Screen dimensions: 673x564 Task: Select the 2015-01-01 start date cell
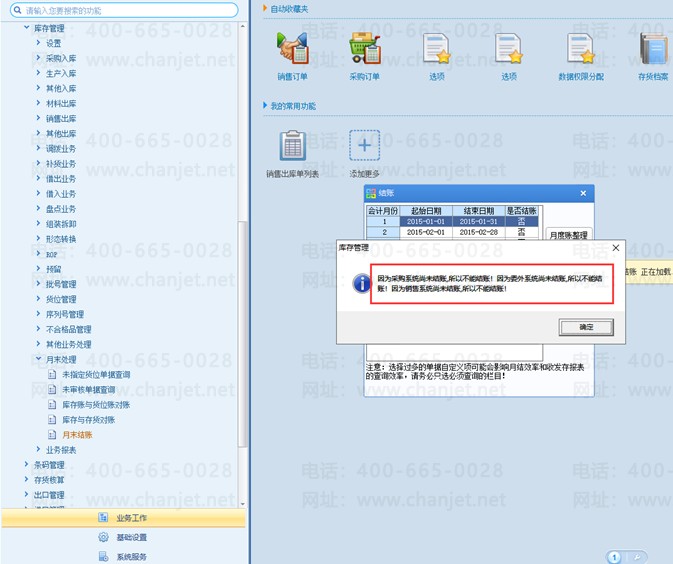pos(426,221)
